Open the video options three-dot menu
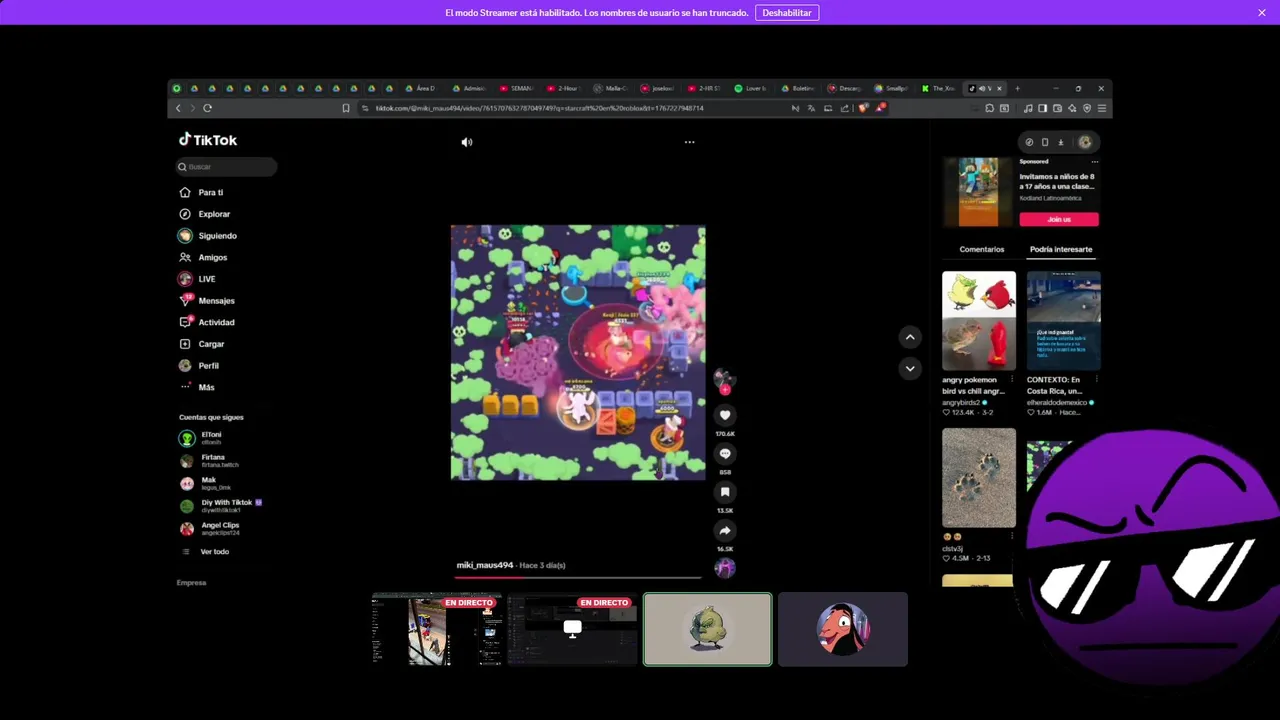 [x=689, y=142]
